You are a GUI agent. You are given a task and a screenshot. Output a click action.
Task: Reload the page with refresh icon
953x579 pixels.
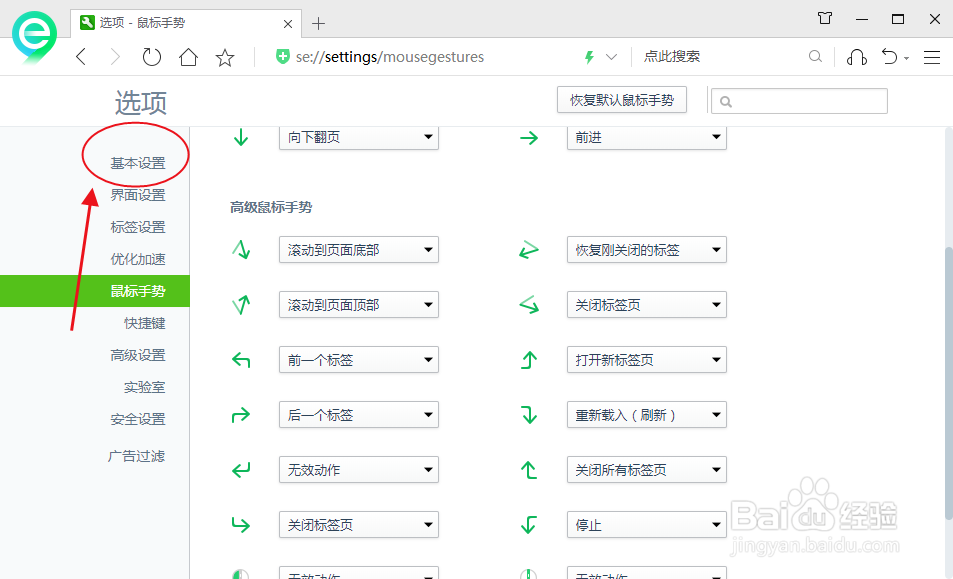tap(151, 57)
